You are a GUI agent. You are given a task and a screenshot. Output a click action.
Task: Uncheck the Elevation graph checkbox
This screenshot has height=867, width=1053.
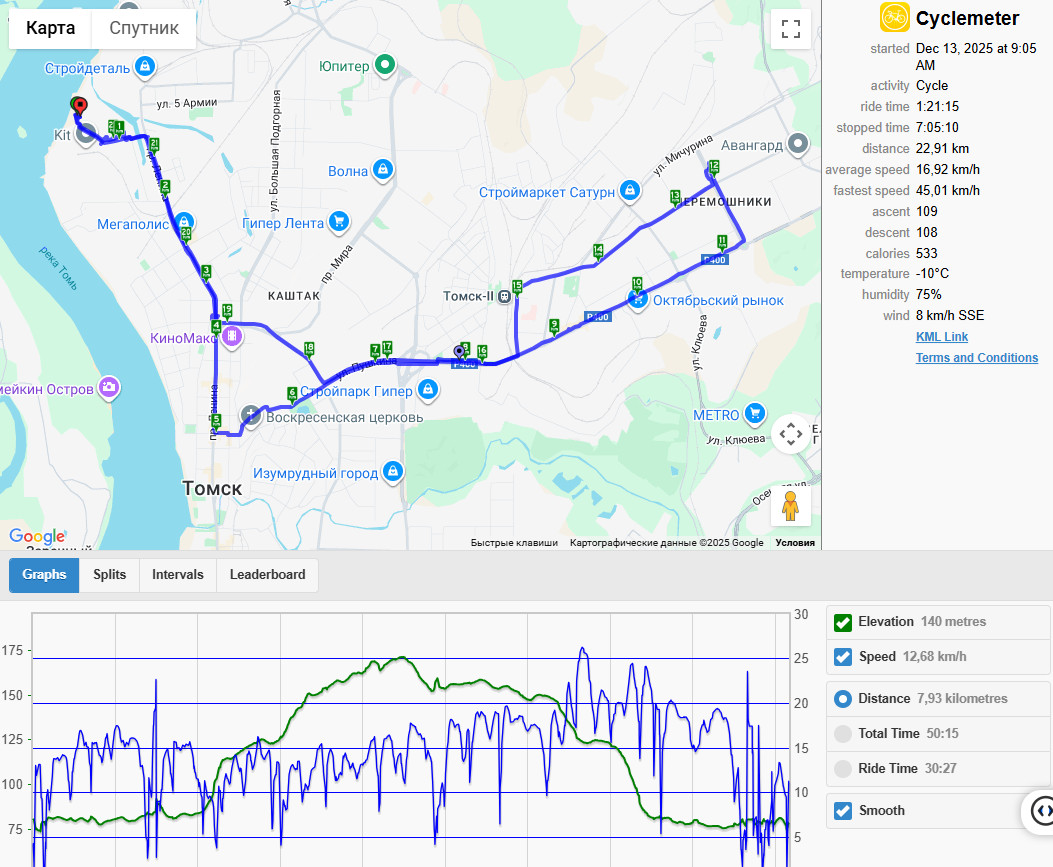point(843,622)
